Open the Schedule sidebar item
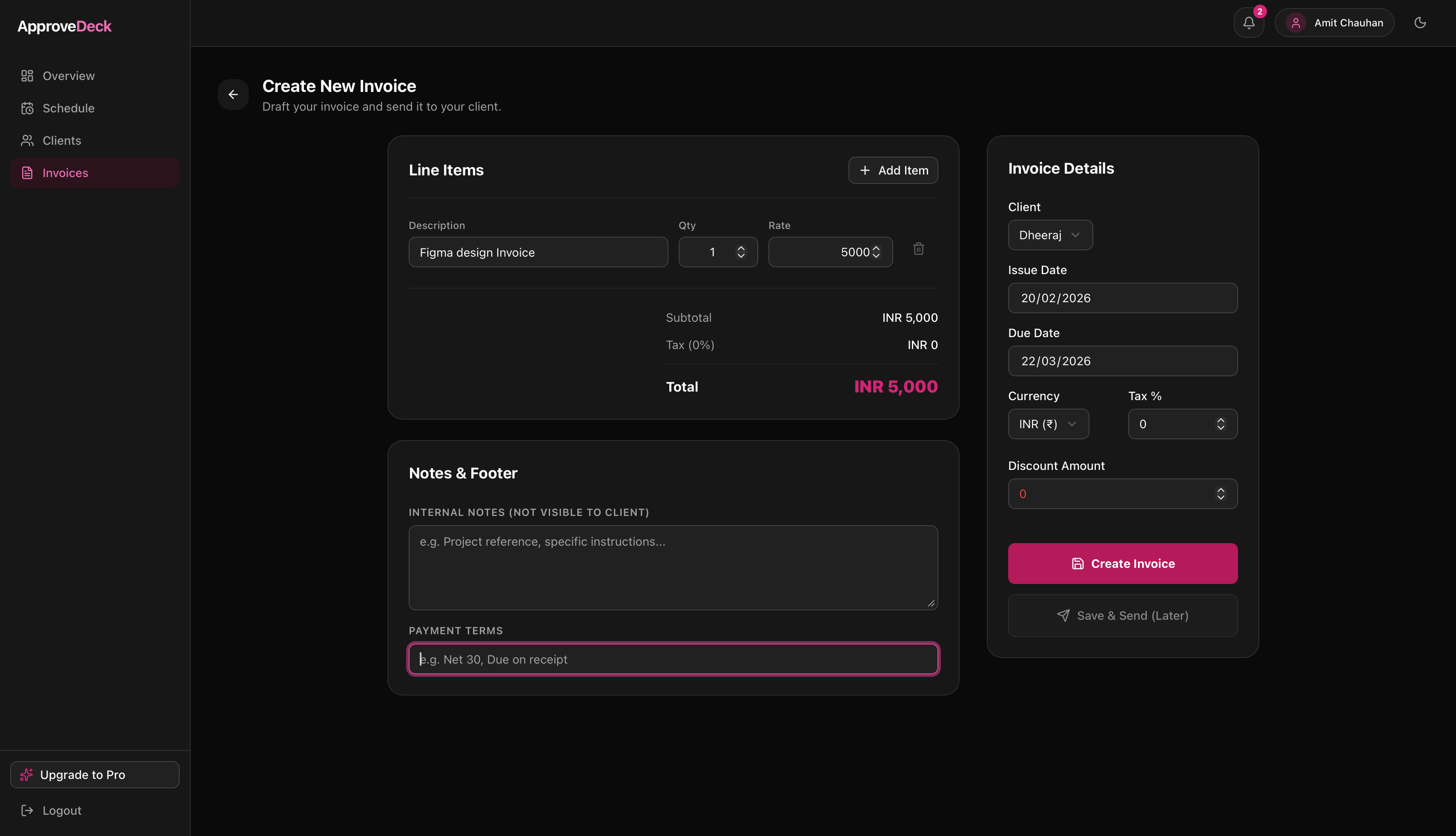Image resolution: width=1456 pixels, height=836 pixels. [x=68, y=109]
